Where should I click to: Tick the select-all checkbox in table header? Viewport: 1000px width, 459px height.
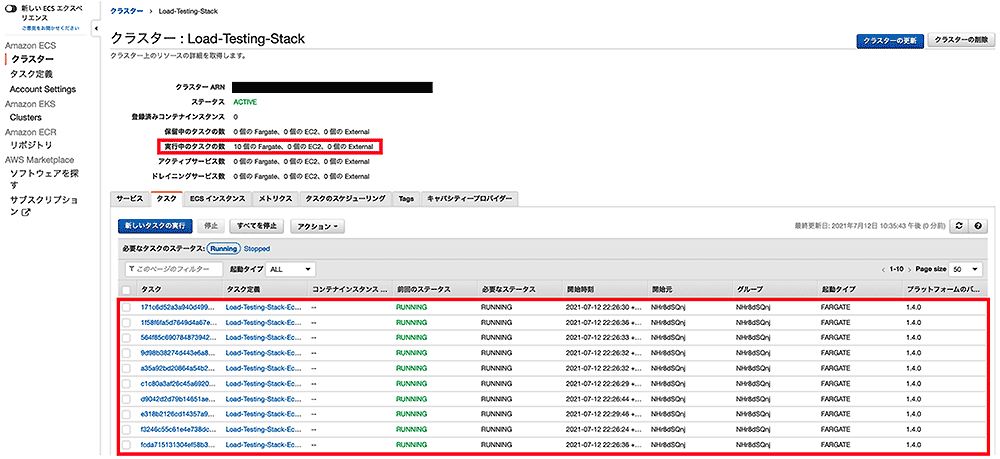[x=126, y=289]
